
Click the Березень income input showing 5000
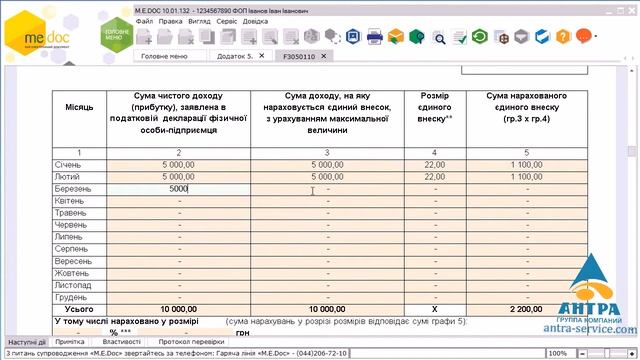(x=178, y=189)
